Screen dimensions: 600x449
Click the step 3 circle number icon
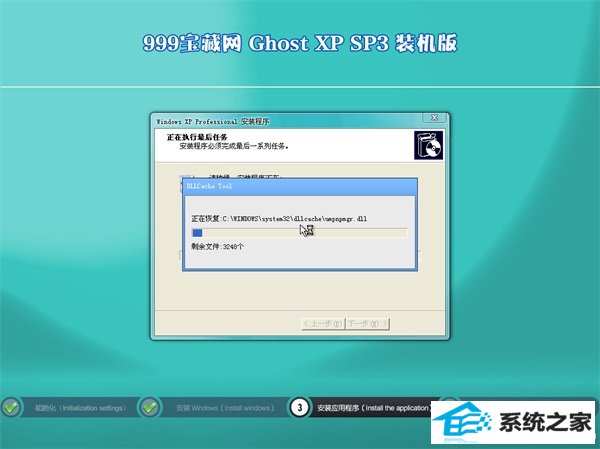(300, 408)
